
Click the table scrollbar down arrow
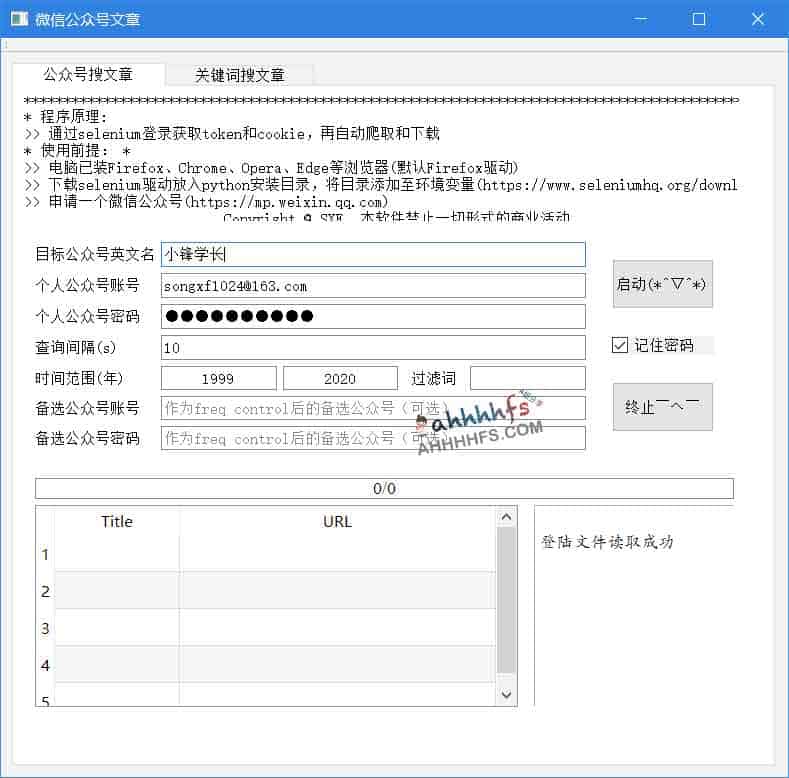point(506,695)
